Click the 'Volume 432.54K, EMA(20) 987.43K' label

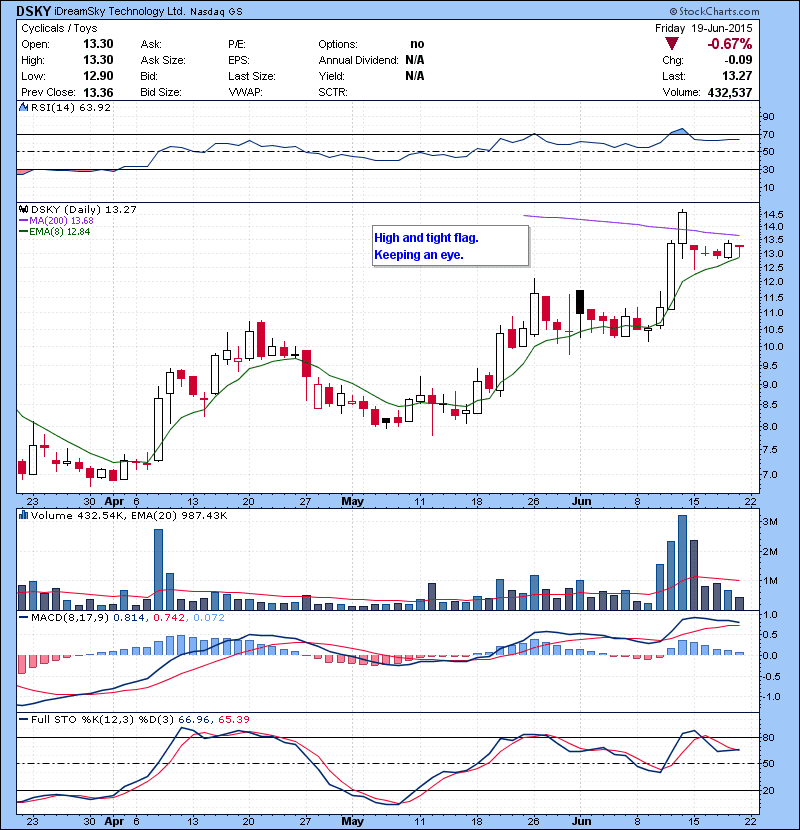coord(129,515)
